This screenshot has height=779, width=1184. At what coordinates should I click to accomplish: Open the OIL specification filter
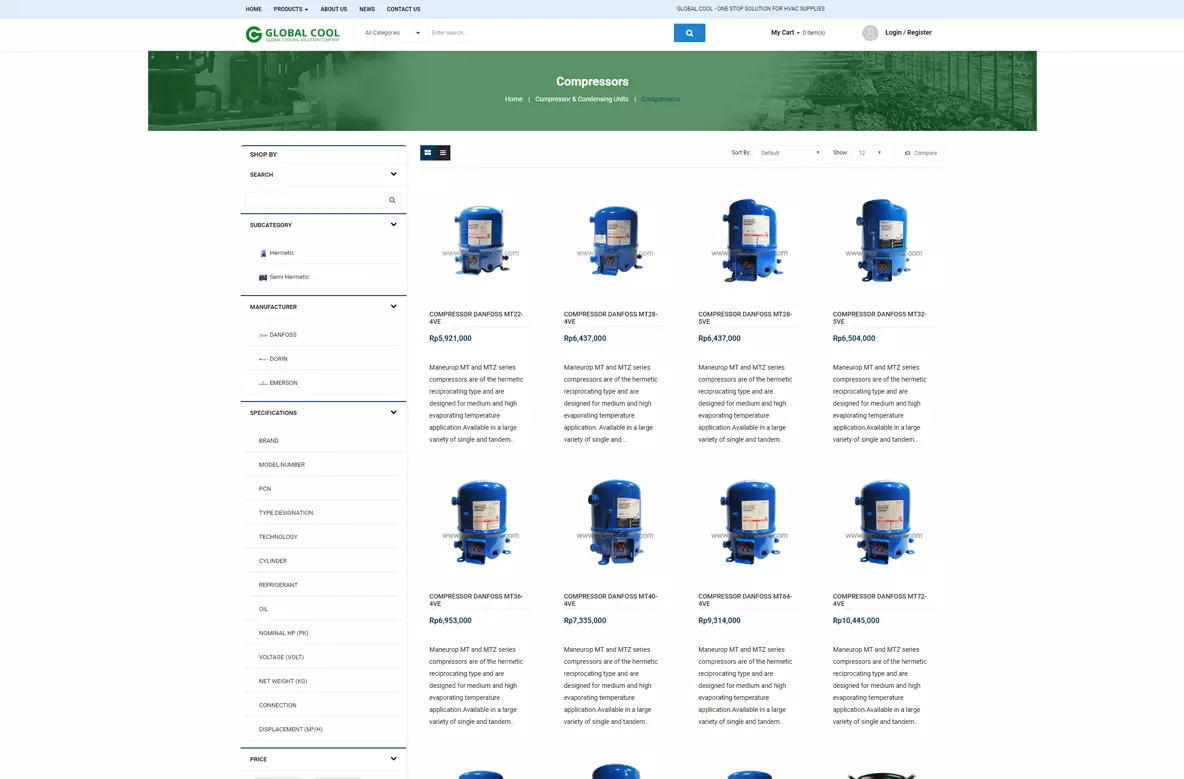(264, 610)
